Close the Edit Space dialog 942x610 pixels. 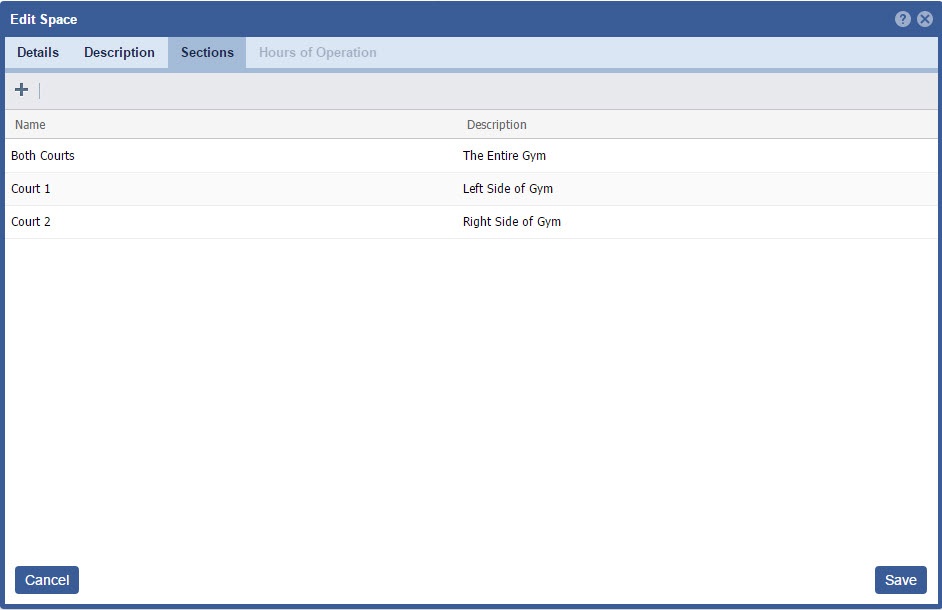tap(924, 19)
